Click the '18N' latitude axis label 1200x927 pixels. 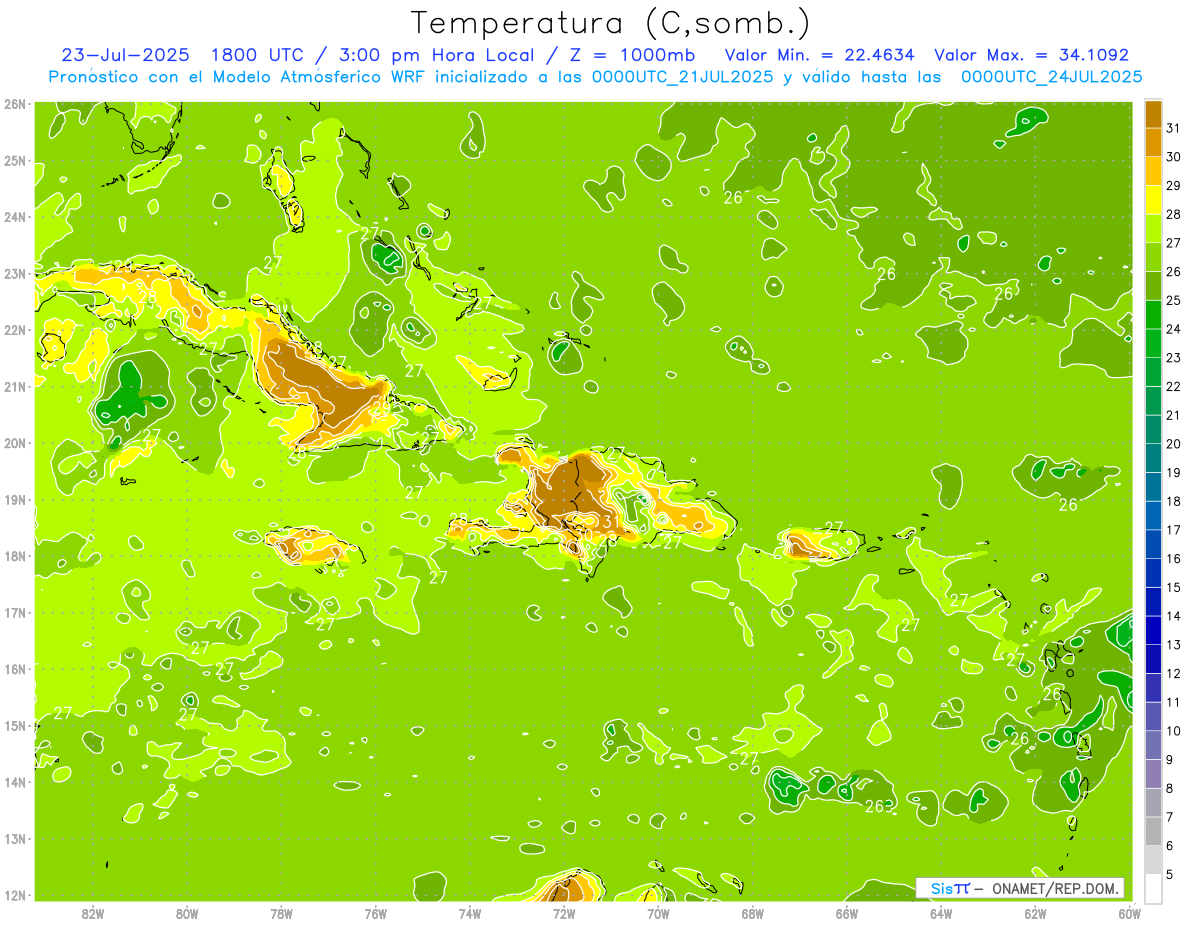[15, 556]
